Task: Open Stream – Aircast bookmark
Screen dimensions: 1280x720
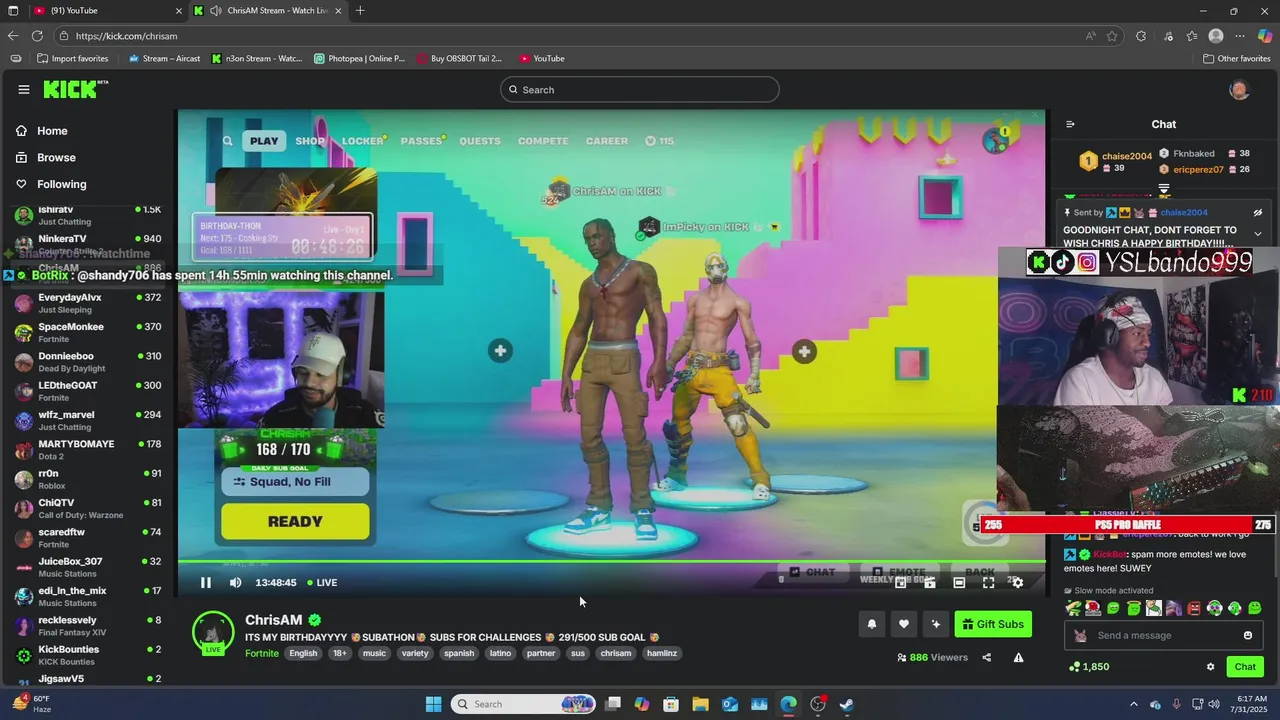Action: 164,59
